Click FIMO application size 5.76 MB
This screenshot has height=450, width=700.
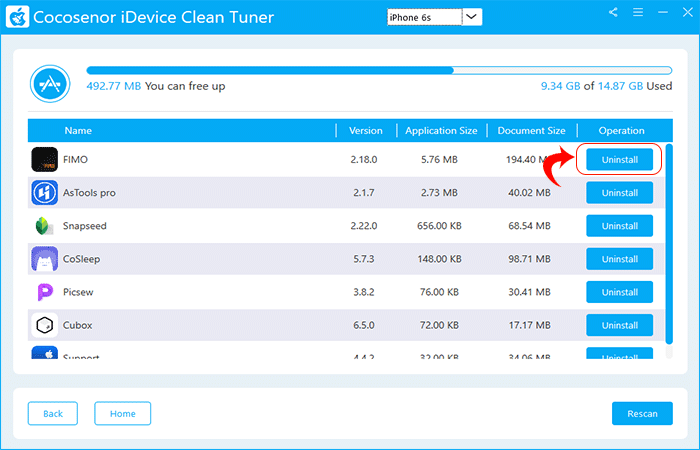coord(439,159)
